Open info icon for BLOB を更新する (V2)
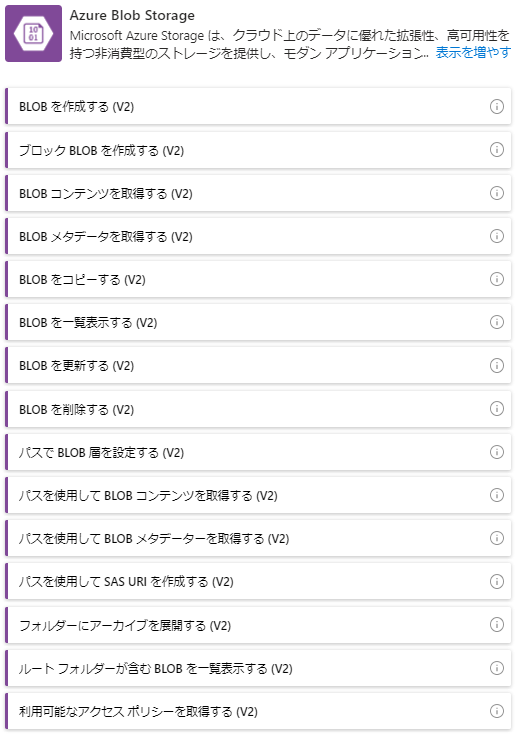Screen dimensions: 518x739 [x=496, y=366]
